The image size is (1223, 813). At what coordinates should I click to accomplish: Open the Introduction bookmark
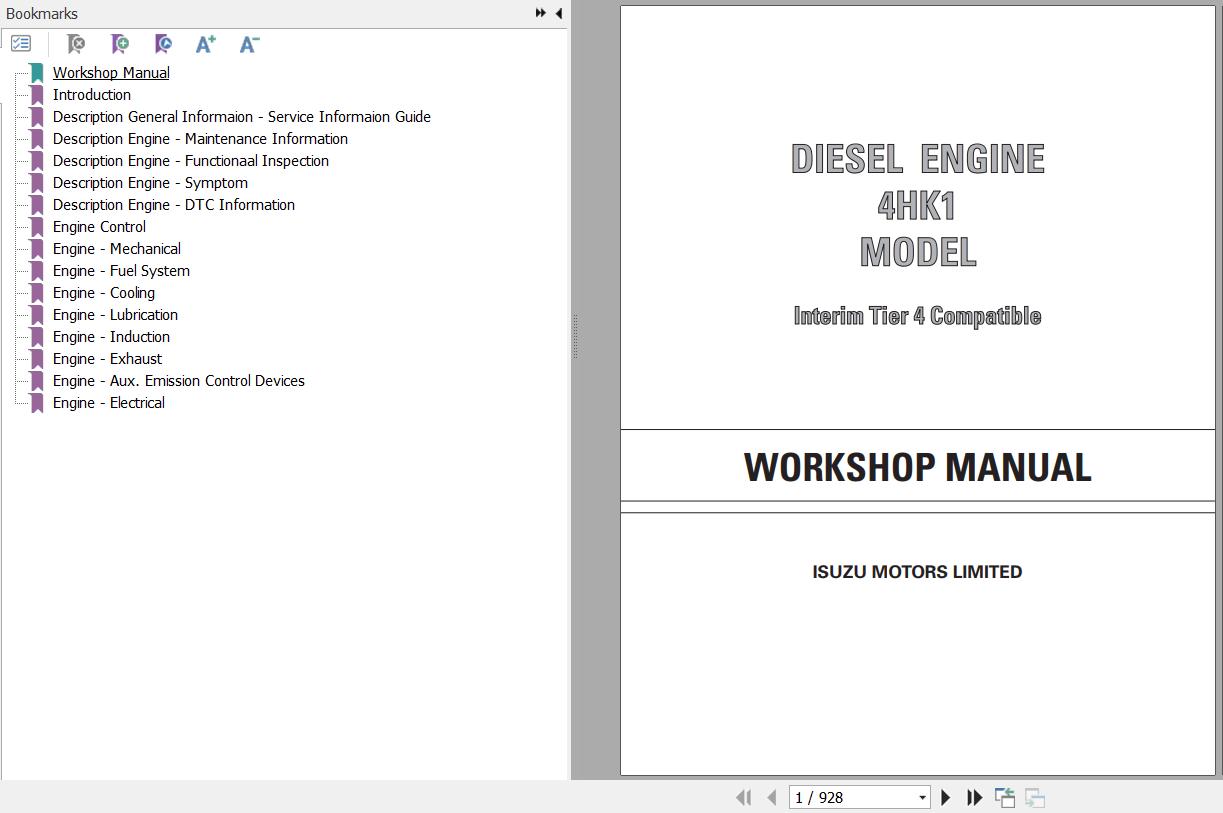point(92,95)
